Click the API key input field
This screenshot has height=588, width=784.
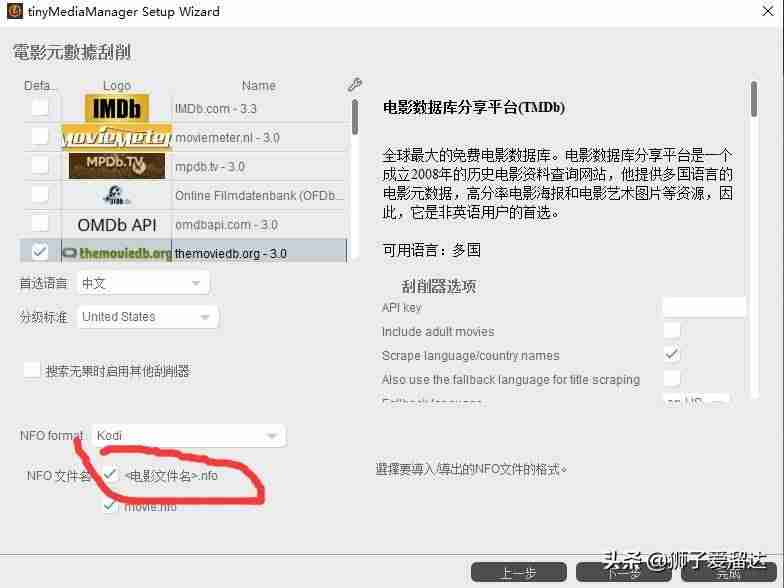[704, 307]
